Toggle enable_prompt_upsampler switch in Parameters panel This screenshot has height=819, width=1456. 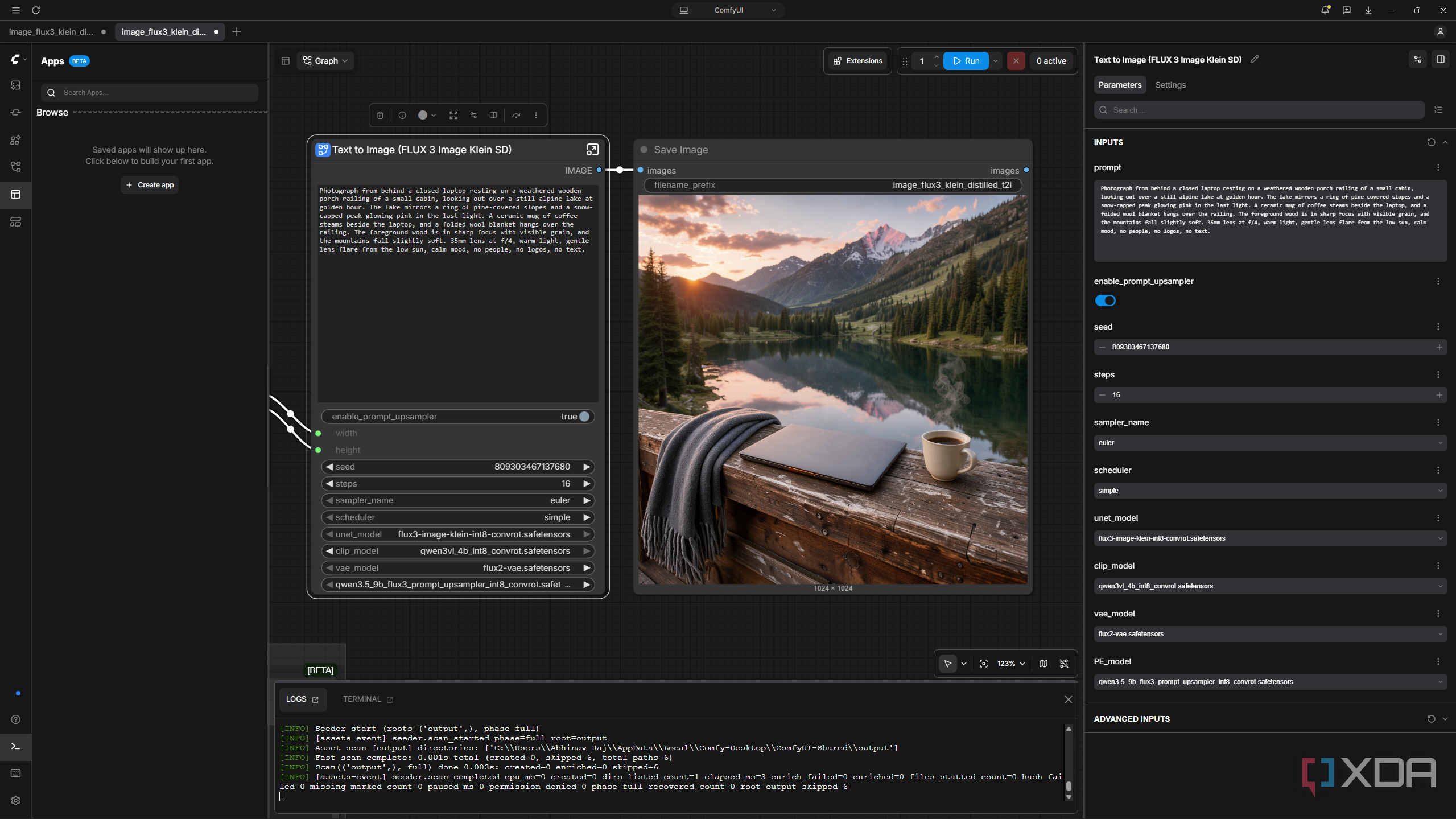pos(1105,301)
